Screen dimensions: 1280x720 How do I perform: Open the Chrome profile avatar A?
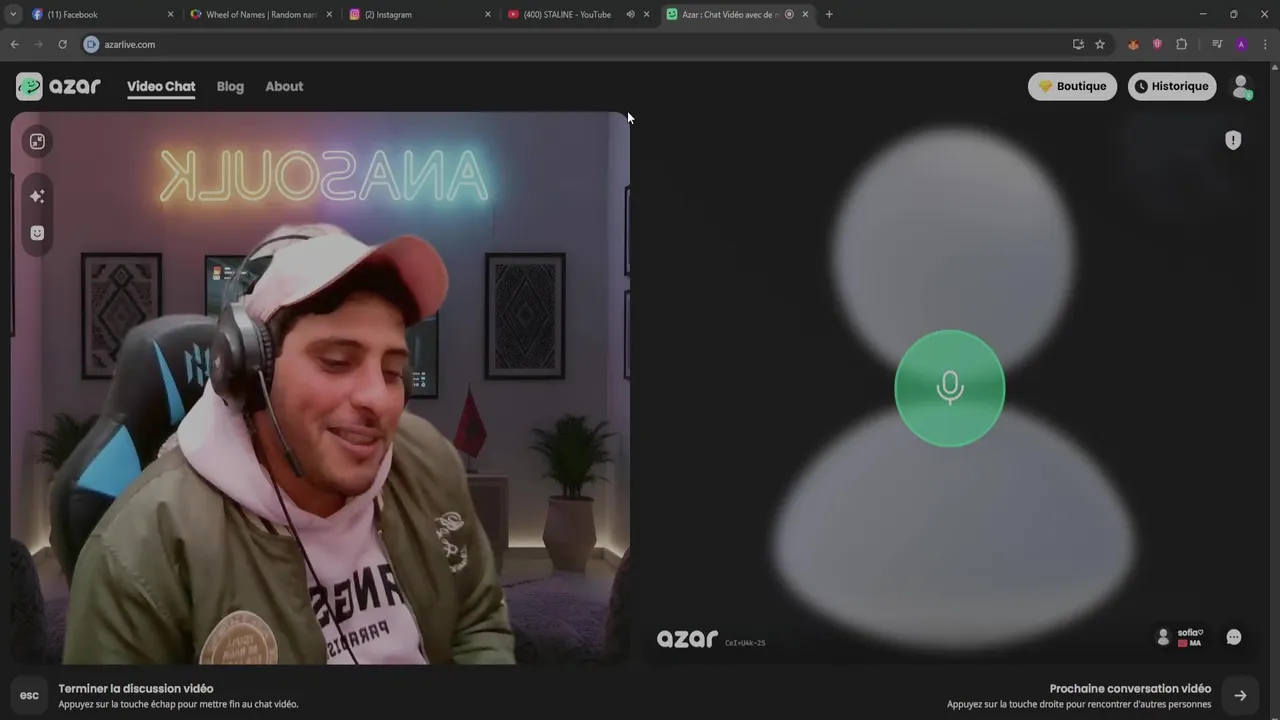(x=1241, y=44)
